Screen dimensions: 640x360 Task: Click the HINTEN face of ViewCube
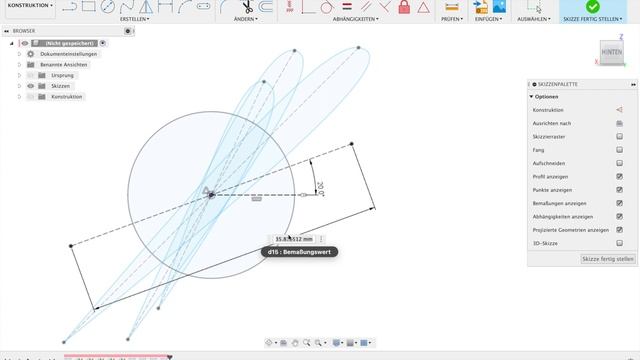[611, 52]
